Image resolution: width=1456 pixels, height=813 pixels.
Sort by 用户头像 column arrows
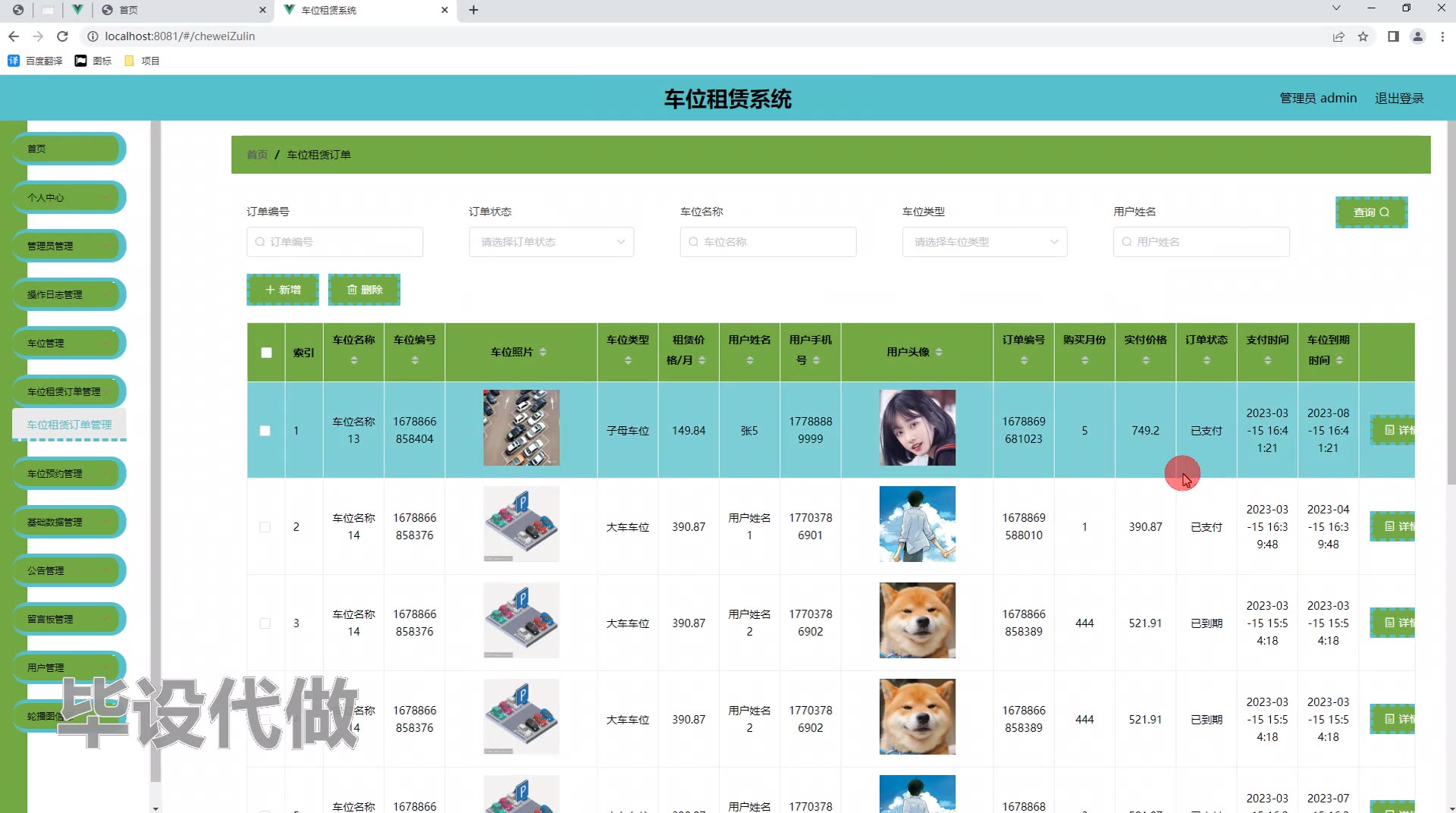tap(939, 352)
